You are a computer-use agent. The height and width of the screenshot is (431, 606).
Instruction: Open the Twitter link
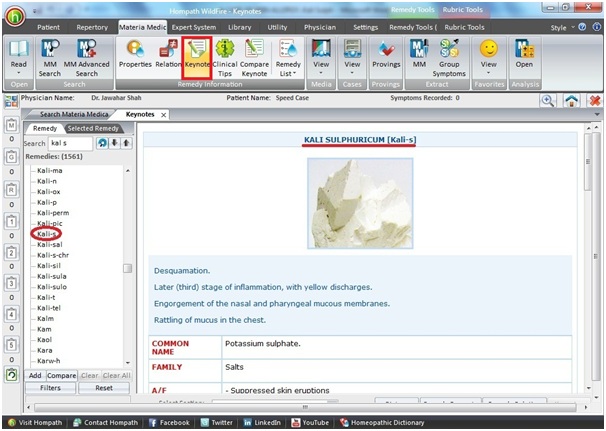(x=216, y=422)
